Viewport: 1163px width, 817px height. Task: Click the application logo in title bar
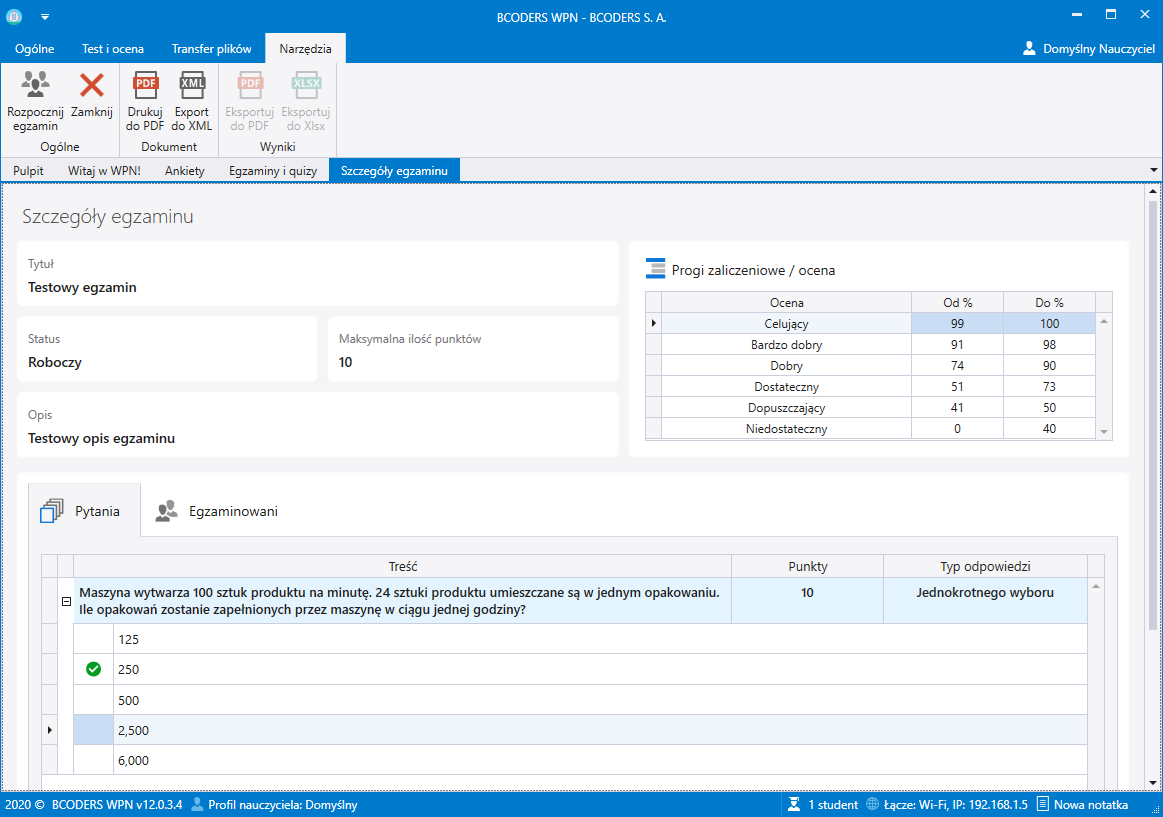pos(14,16)
